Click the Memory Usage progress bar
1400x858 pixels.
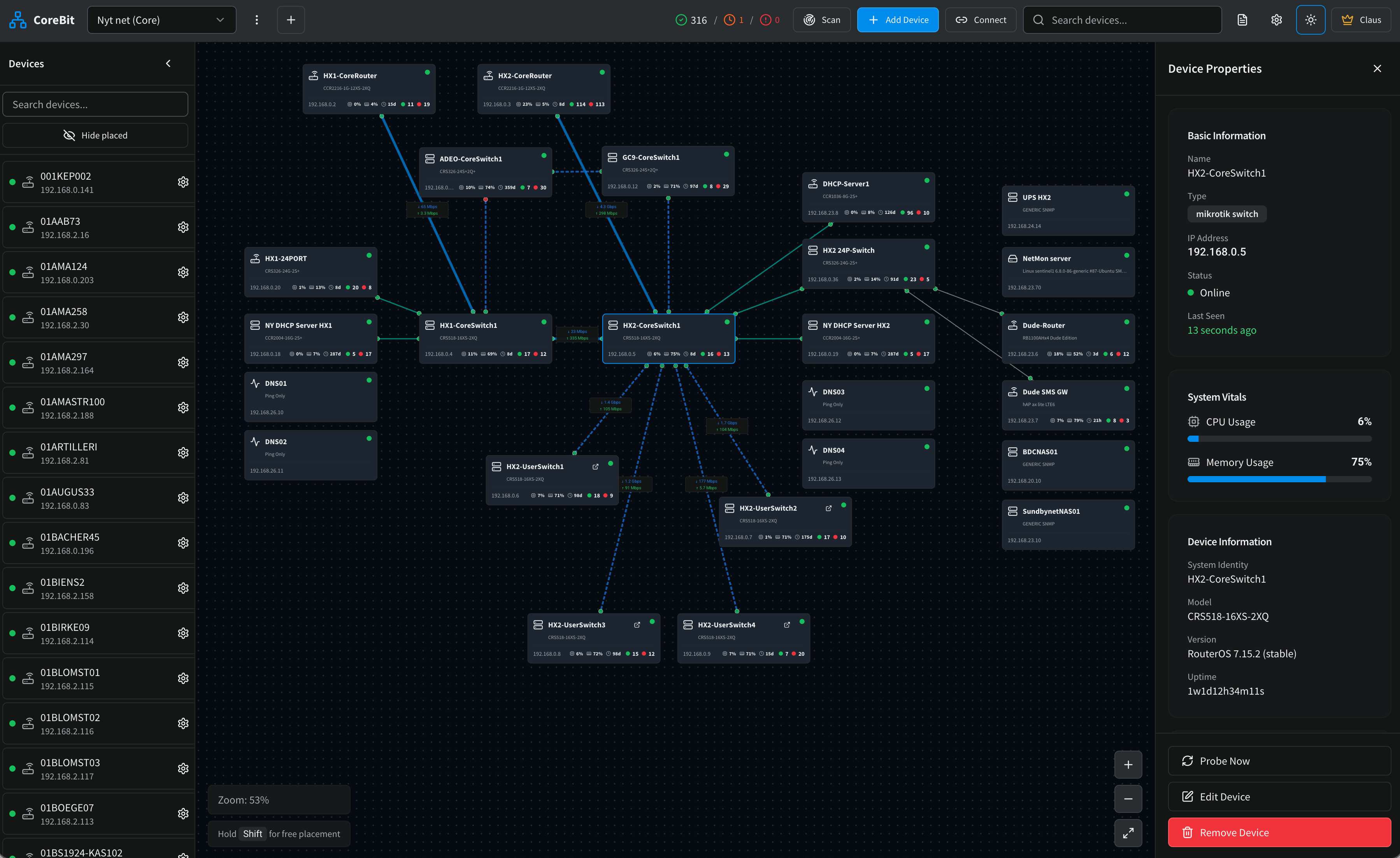coord(1279,479)
